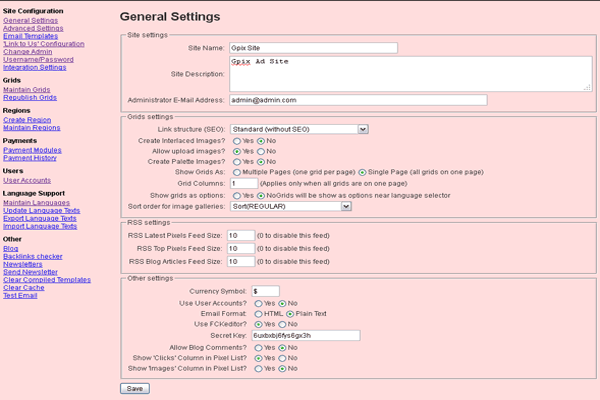Click the Currency Symbol field
Screen dimensions: 600x400
click(x=265, y=291)
